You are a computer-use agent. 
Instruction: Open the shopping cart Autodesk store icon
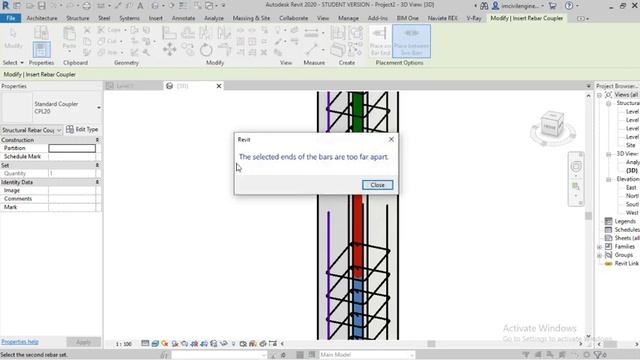click(552, 6)
